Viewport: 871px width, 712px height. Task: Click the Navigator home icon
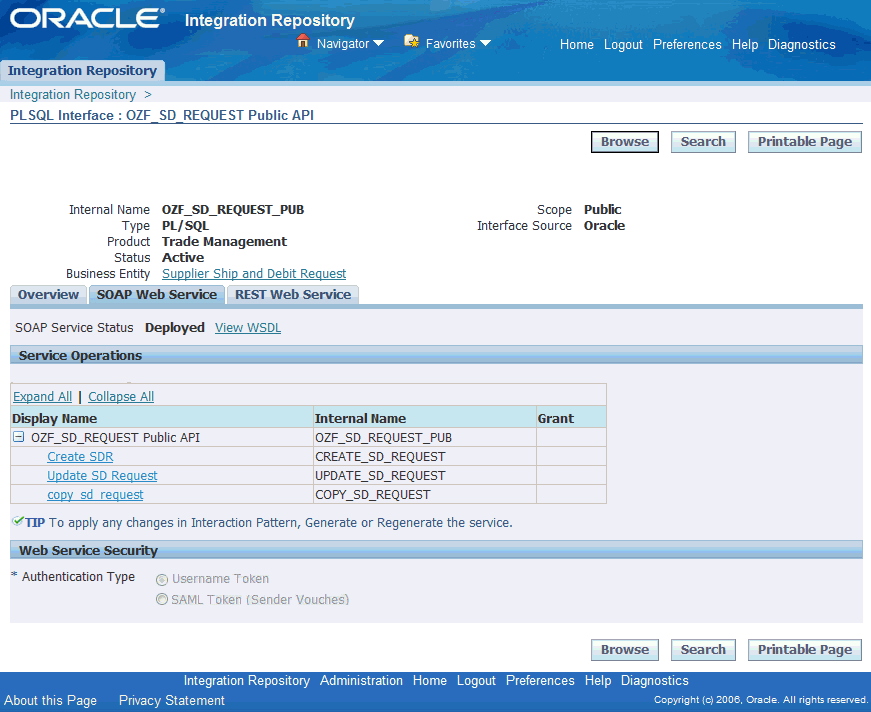303,41
